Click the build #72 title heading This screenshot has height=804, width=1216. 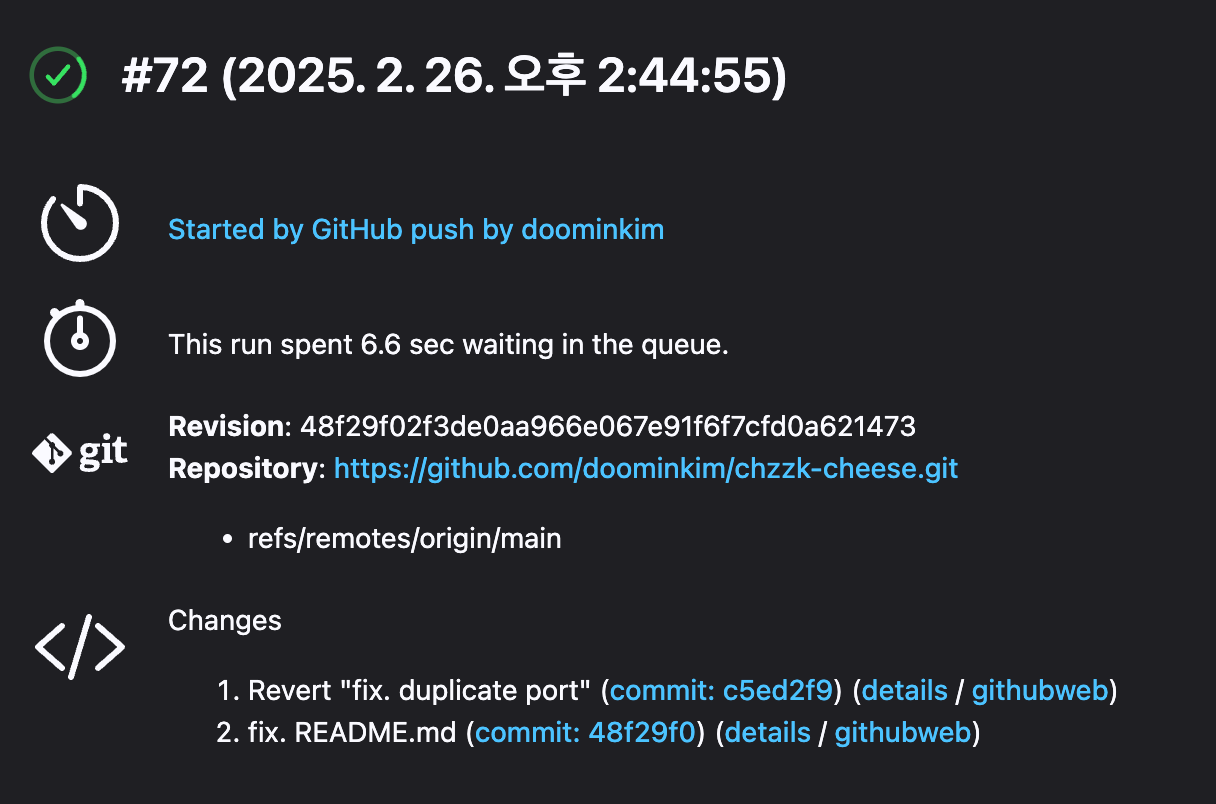click(x=454, y=76)
